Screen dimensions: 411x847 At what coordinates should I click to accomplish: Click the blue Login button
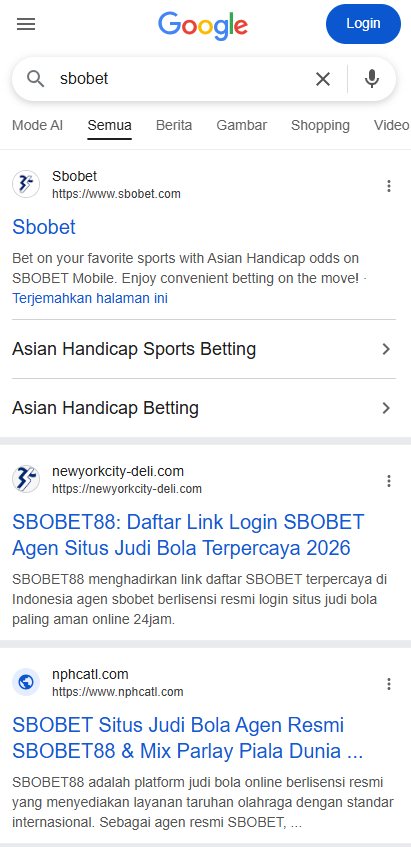[363, 24]
